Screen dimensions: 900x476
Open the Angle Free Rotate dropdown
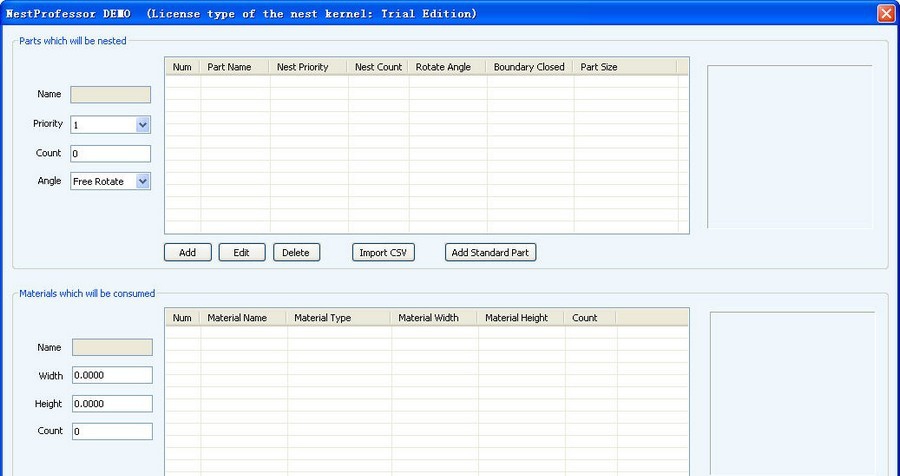(142, 182)
